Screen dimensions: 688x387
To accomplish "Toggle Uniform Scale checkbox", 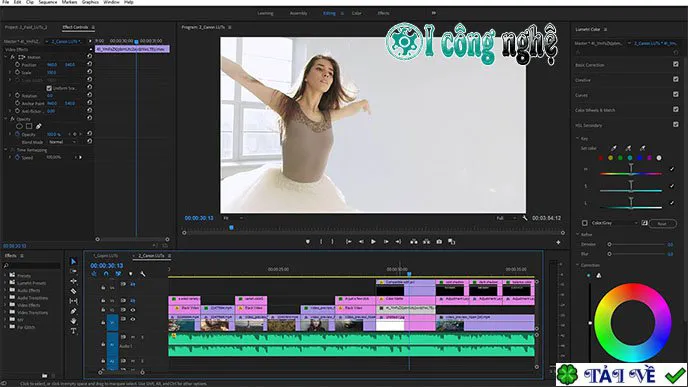I will point(49,88).
